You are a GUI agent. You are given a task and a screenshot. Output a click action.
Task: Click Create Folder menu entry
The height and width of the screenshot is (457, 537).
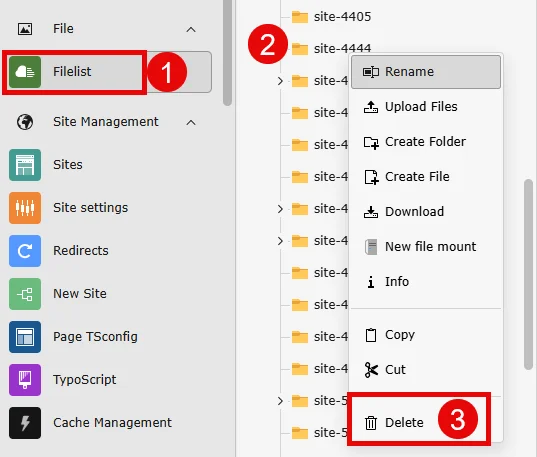426,142
